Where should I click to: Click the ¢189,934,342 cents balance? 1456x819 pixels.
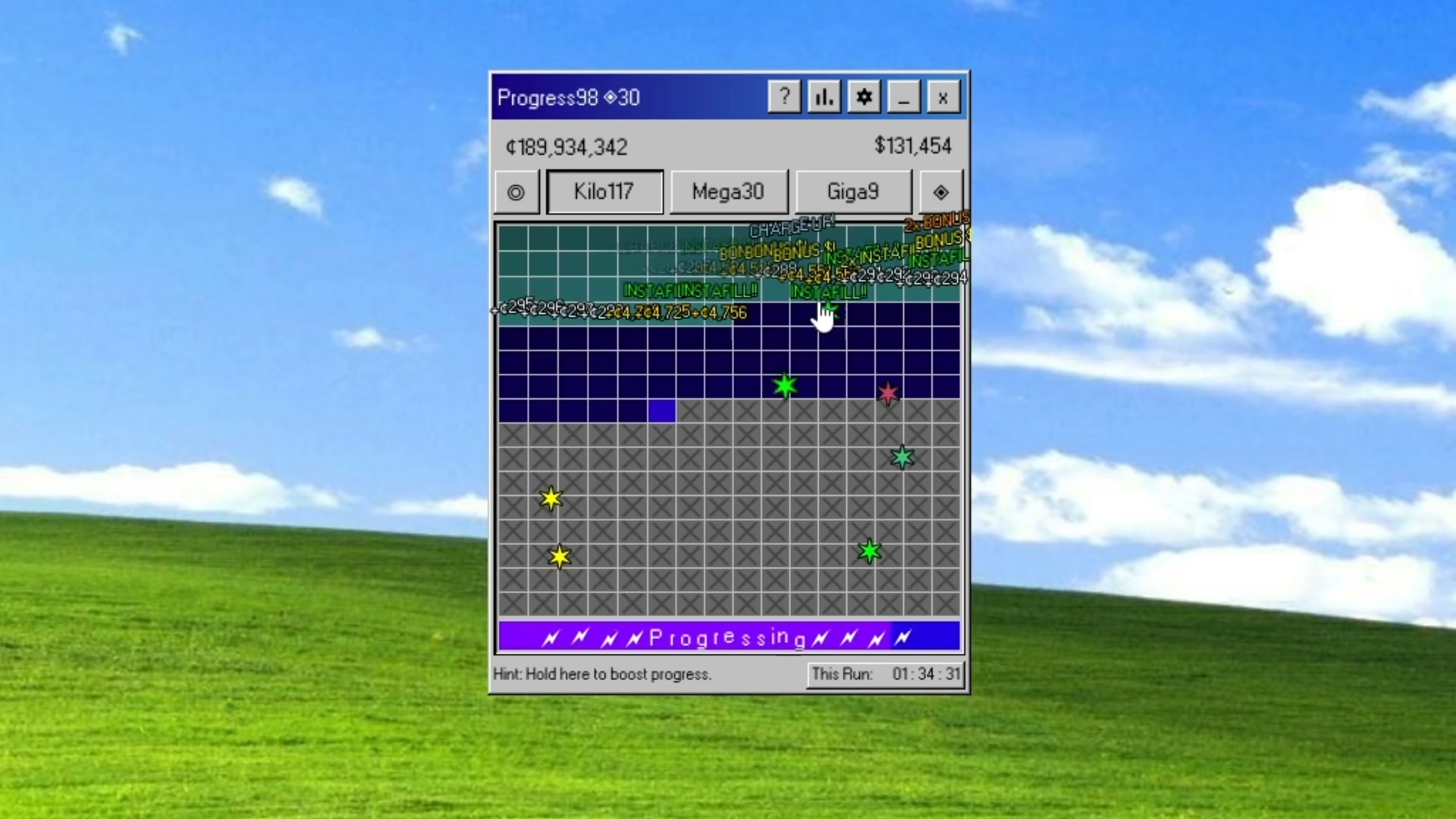[x=566, y=147]
